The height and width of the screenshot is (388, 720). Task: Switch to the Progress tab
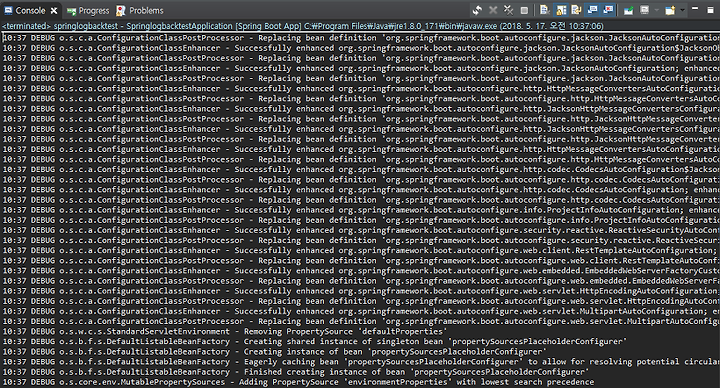88,11
